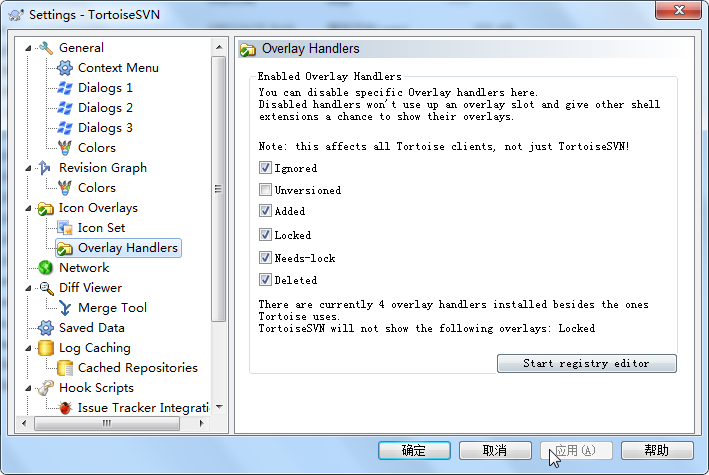Click Start registry editor button

[x=586, y=363]
